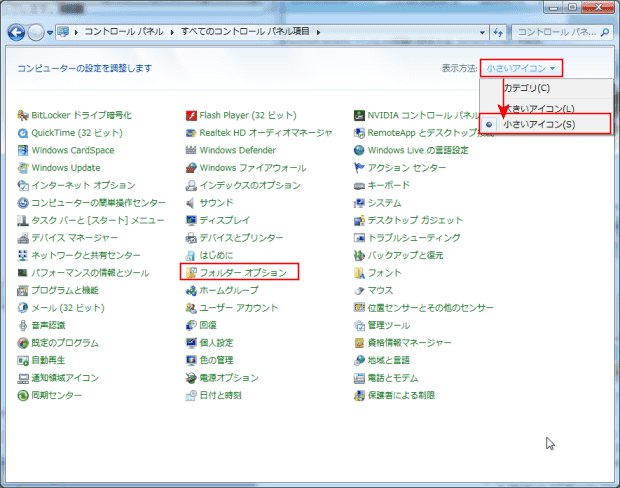Click the Flash Player (32 ビット) icon
The height and width of the screenshot is (488, 620).
(x=191, y=115)
